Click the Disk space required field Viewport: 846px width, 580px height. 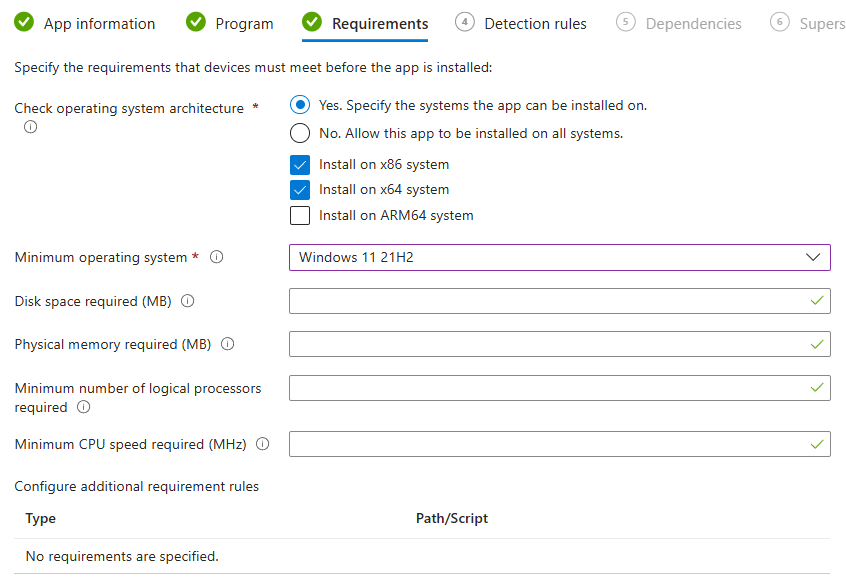point(548,301)
